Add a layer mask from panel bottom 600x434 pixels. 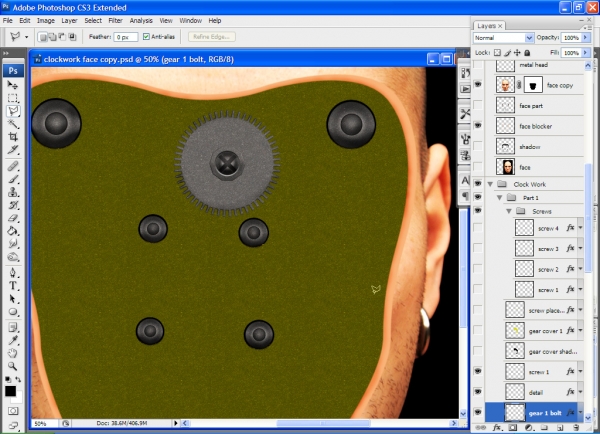tap(513, 427)
